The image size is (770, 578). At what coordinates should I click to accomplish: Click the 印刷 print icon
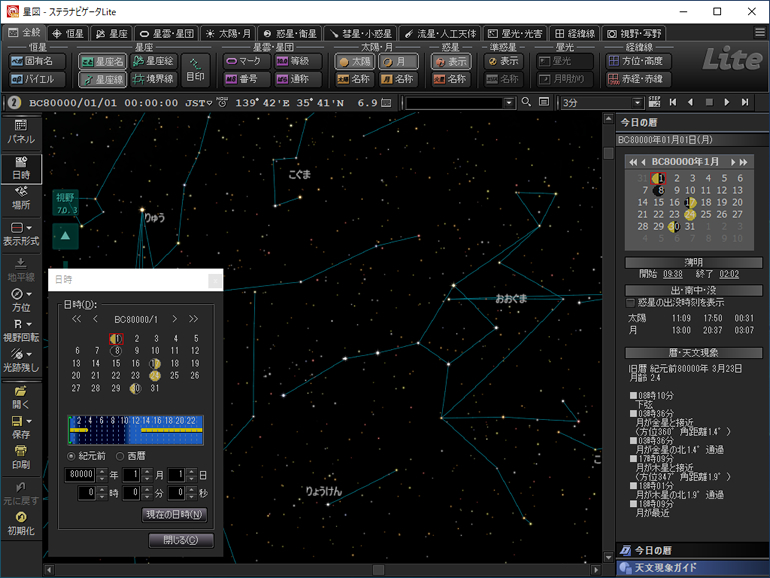click(x=21, y=457)
